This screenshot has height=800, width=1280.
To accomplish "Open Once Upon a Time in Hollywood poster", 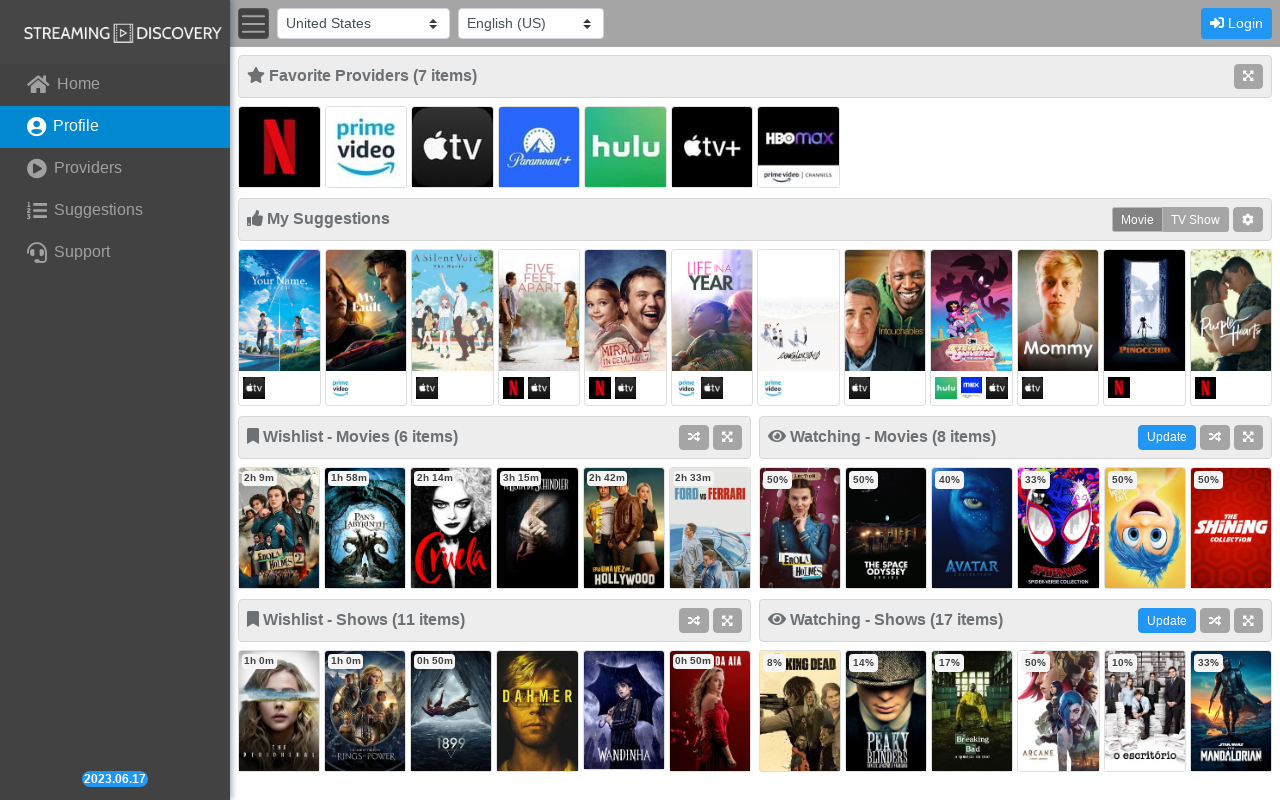I will click(x=624, y=528).
